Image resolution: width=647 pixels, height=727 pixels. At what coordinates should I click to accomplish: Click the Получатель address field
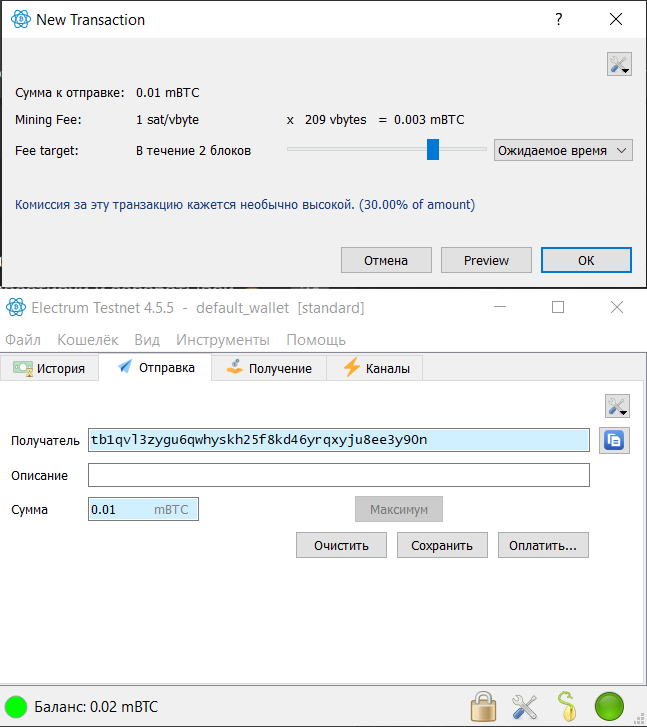(x=339, y=440)
